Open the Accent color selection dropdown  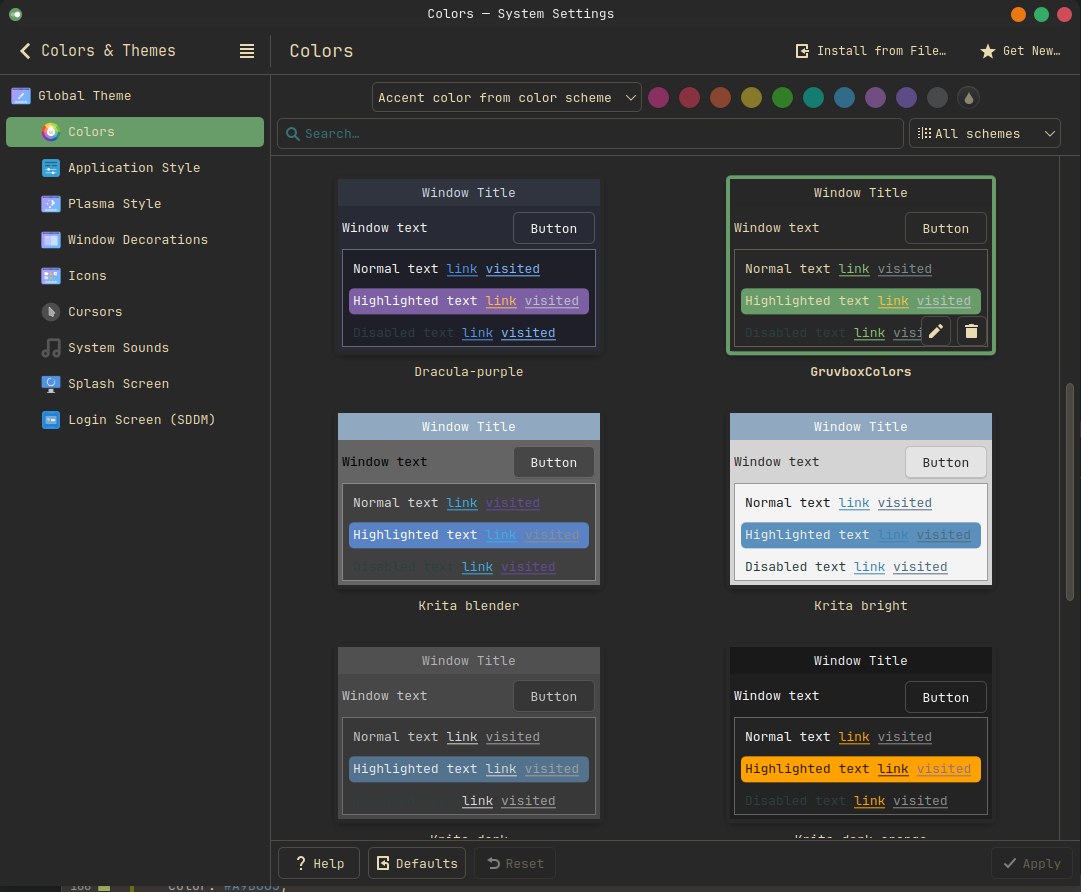coord(506,97)
